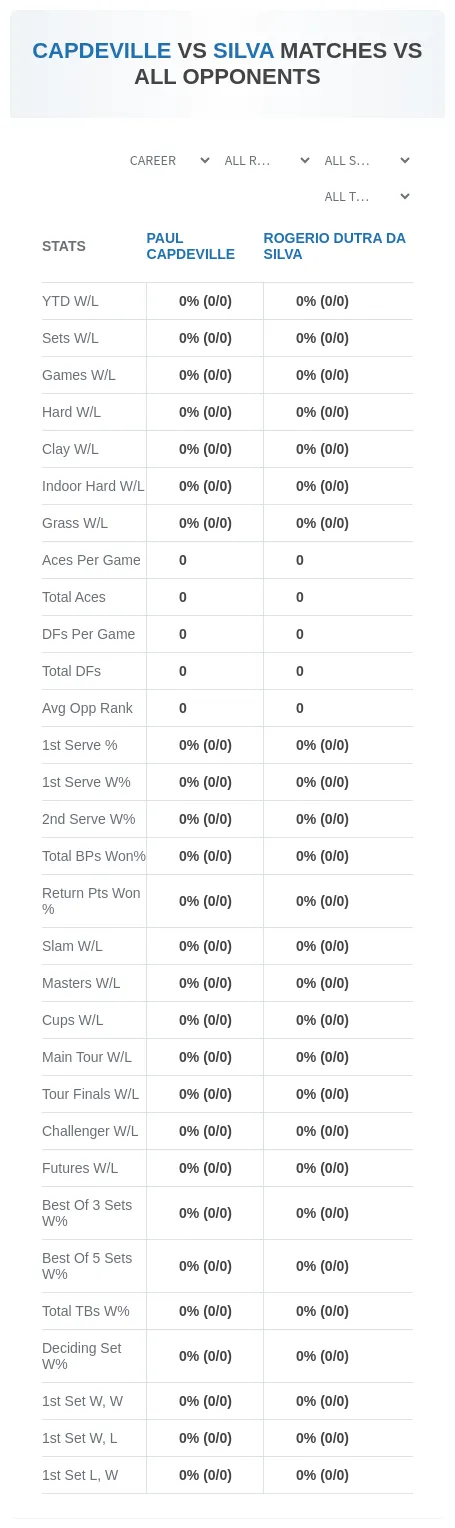Image resolution: width=455 pixels, height=1528 pixels.
Task: Click the 1st Serve % row label
Action: point(80,745)
